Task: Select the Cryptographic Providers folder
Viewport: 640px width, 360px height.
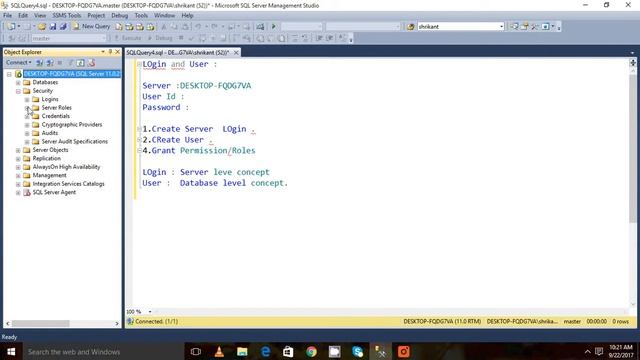Action: [72, 124]
